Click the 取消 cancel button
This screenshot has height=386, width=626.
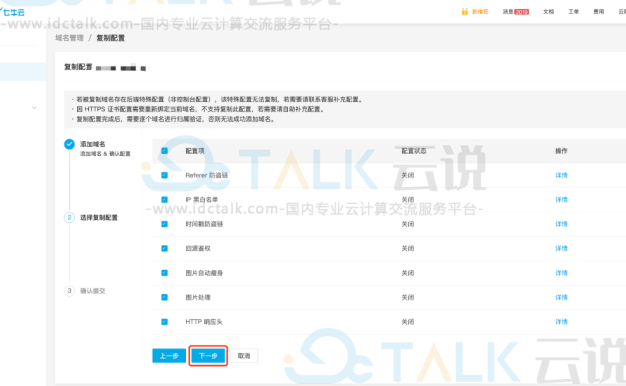tap(244, 356)
